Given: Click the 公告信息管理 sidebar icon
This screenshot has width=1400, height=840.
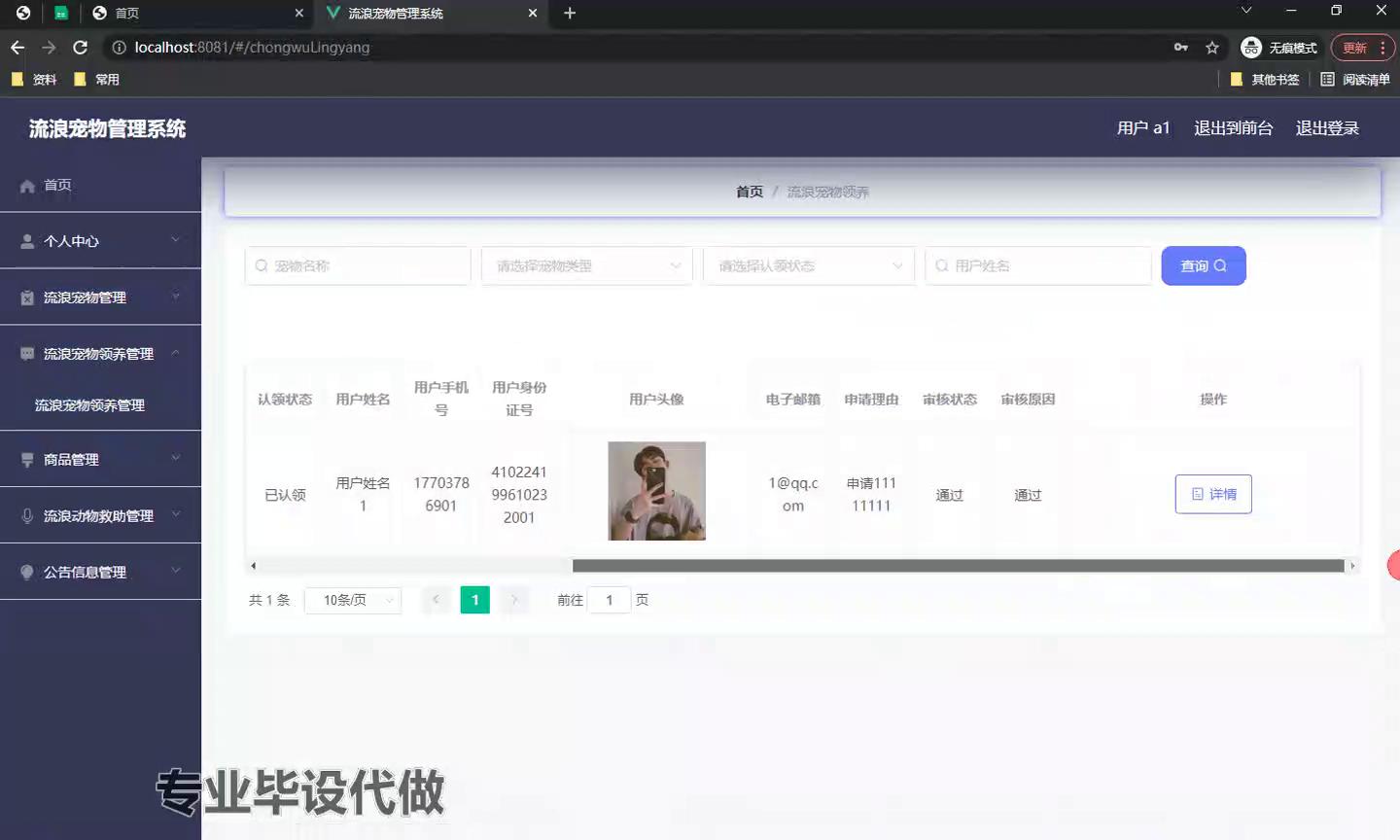Looking at the screenshot, I should point(27,573).
